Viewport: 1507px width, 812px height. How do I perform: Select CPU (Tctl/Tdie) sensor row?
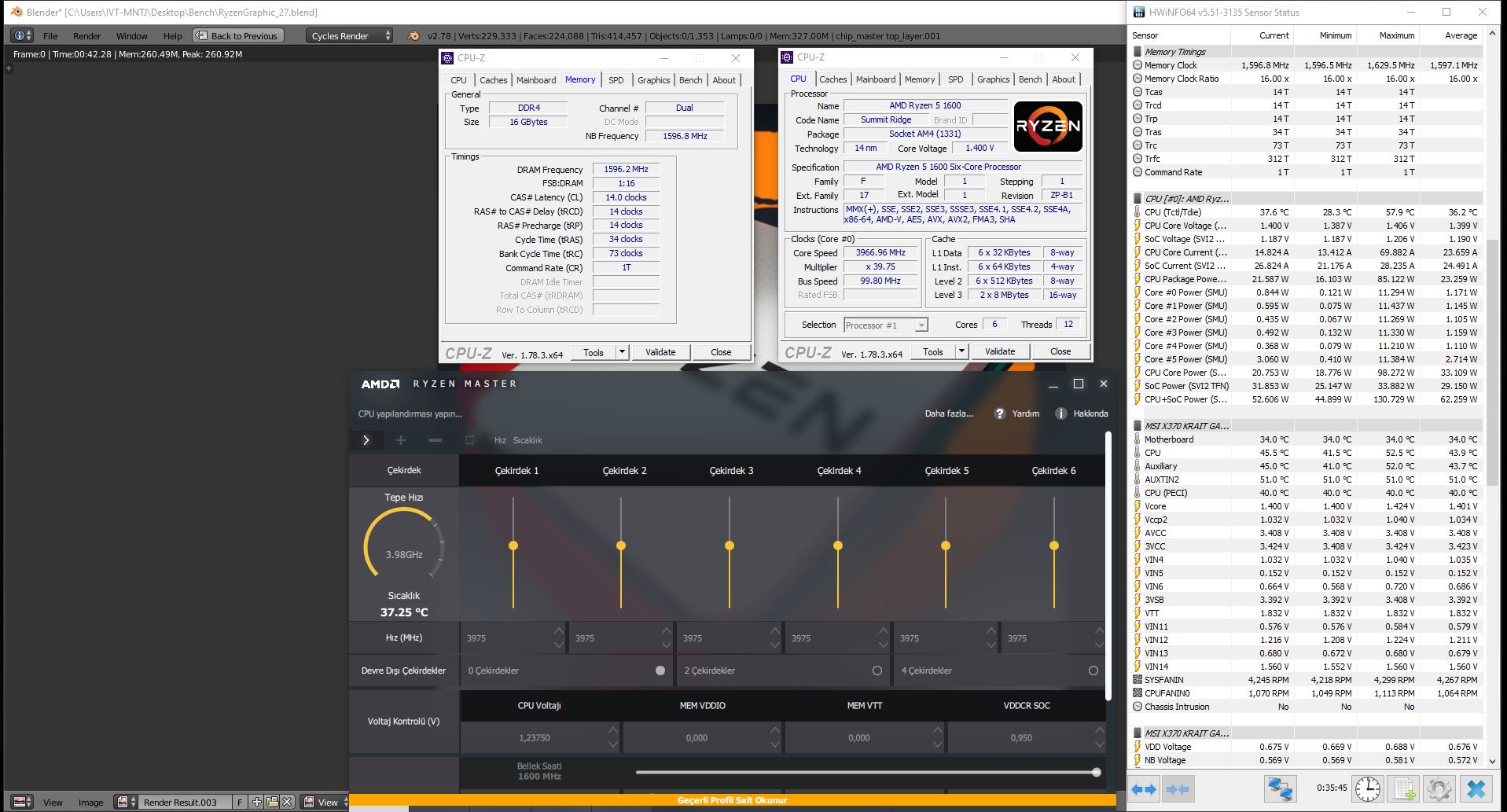[x=1306, y=212]
